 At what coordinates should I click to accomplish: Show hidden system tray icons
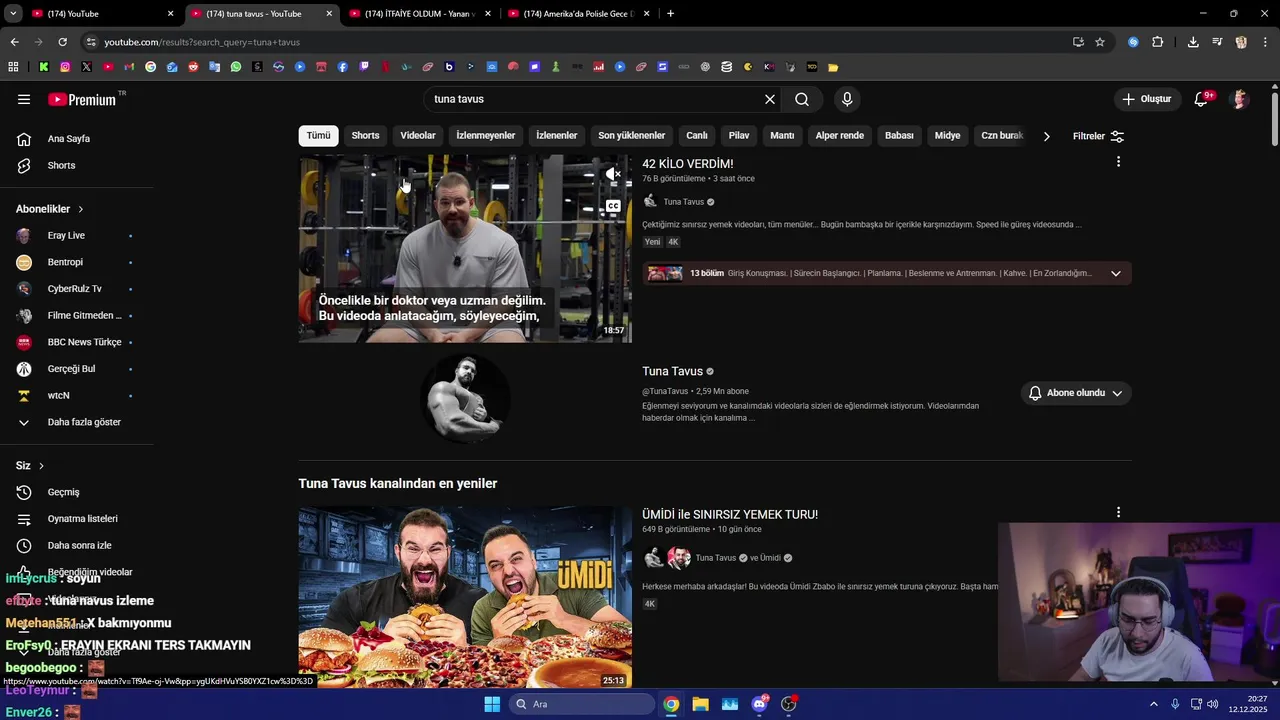coord(1153,704)
